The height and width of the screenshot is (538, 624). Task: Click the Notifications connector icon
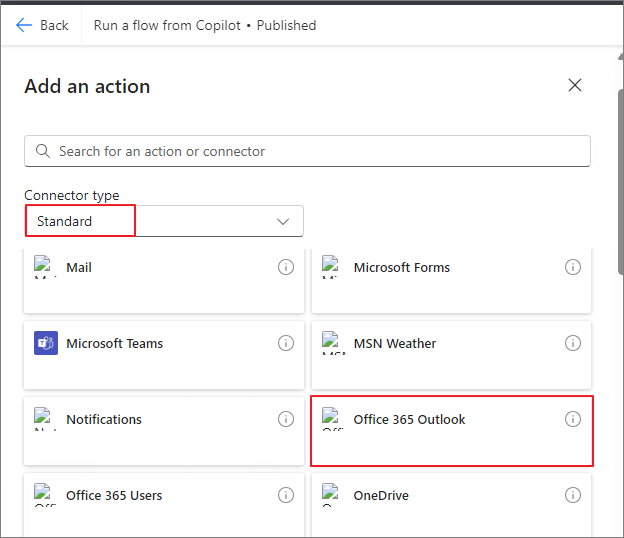(43, 418)
